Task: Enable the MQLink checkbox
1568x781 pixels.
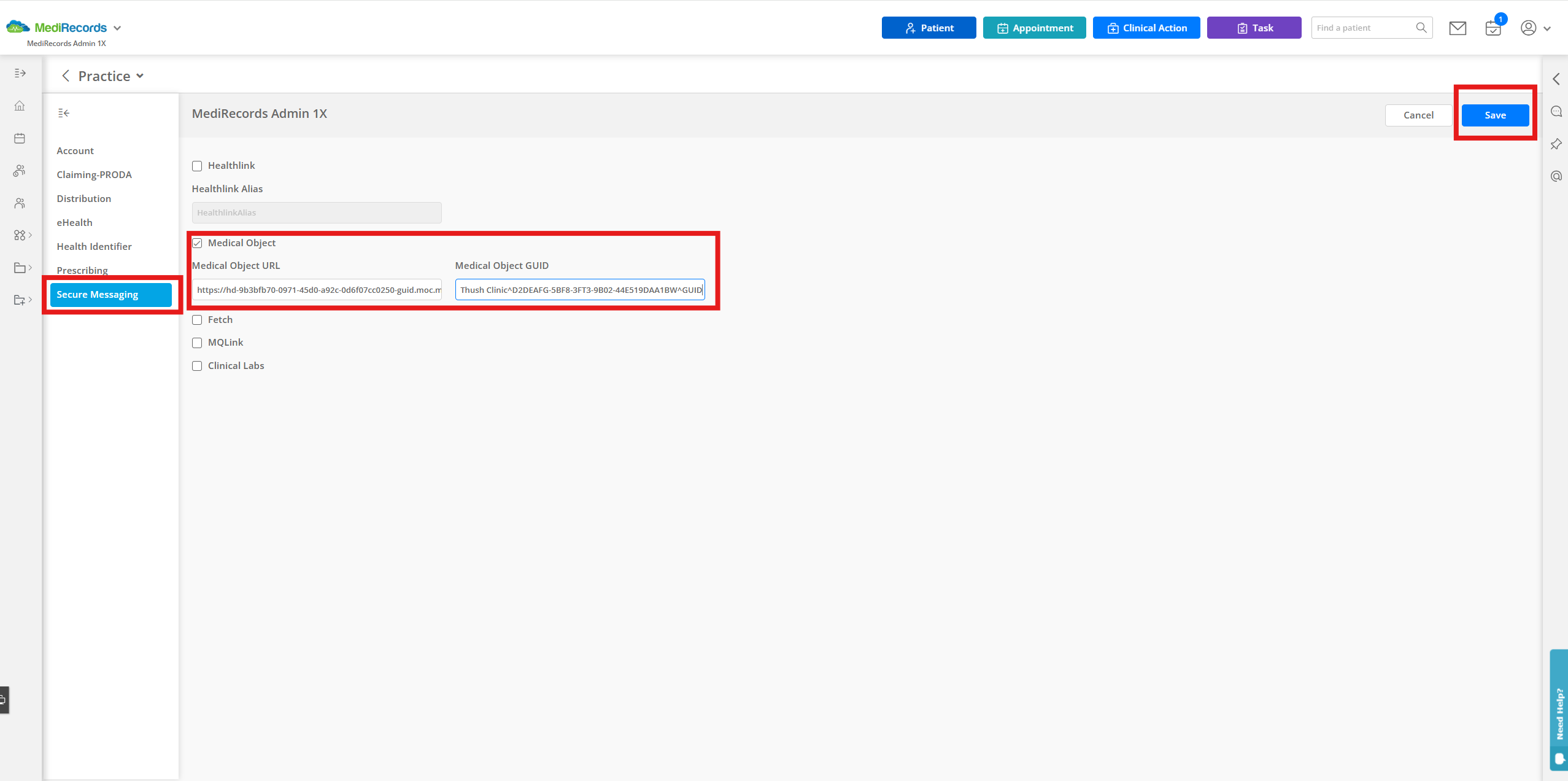Action: point(197,343)
